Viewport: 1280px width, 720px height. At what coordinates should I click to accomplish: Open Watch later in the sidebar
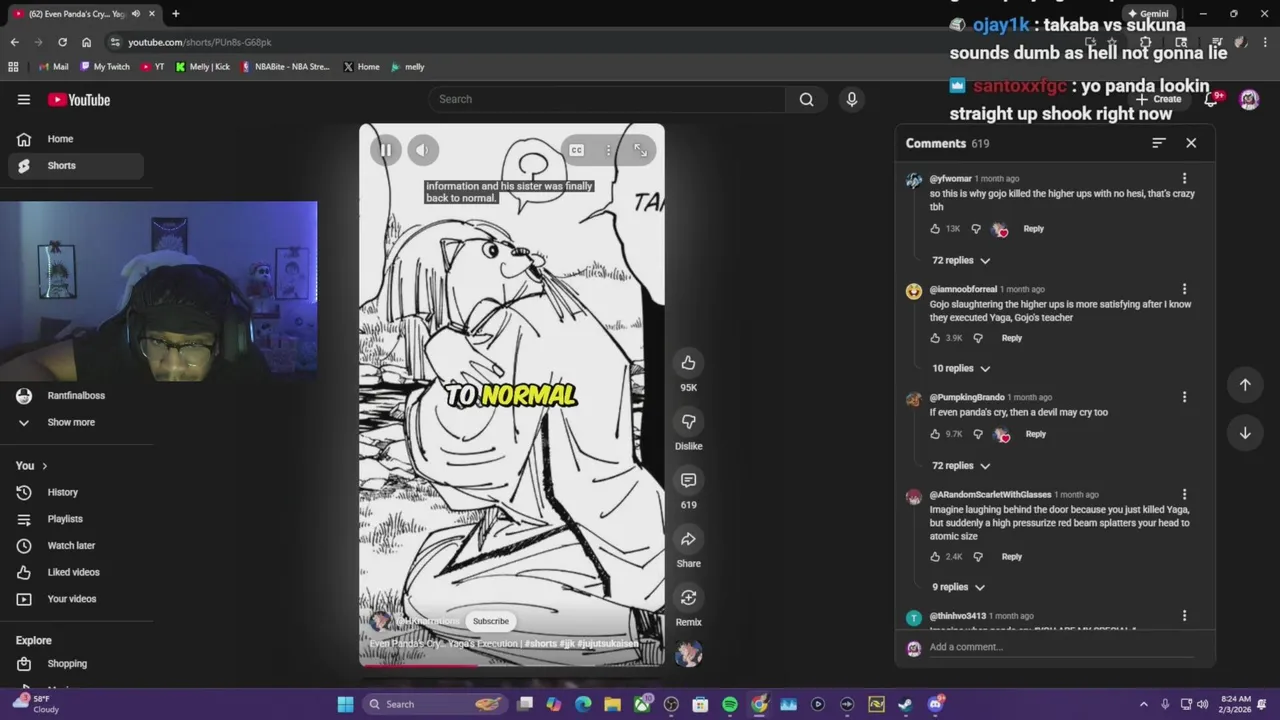tap(76, 546)
